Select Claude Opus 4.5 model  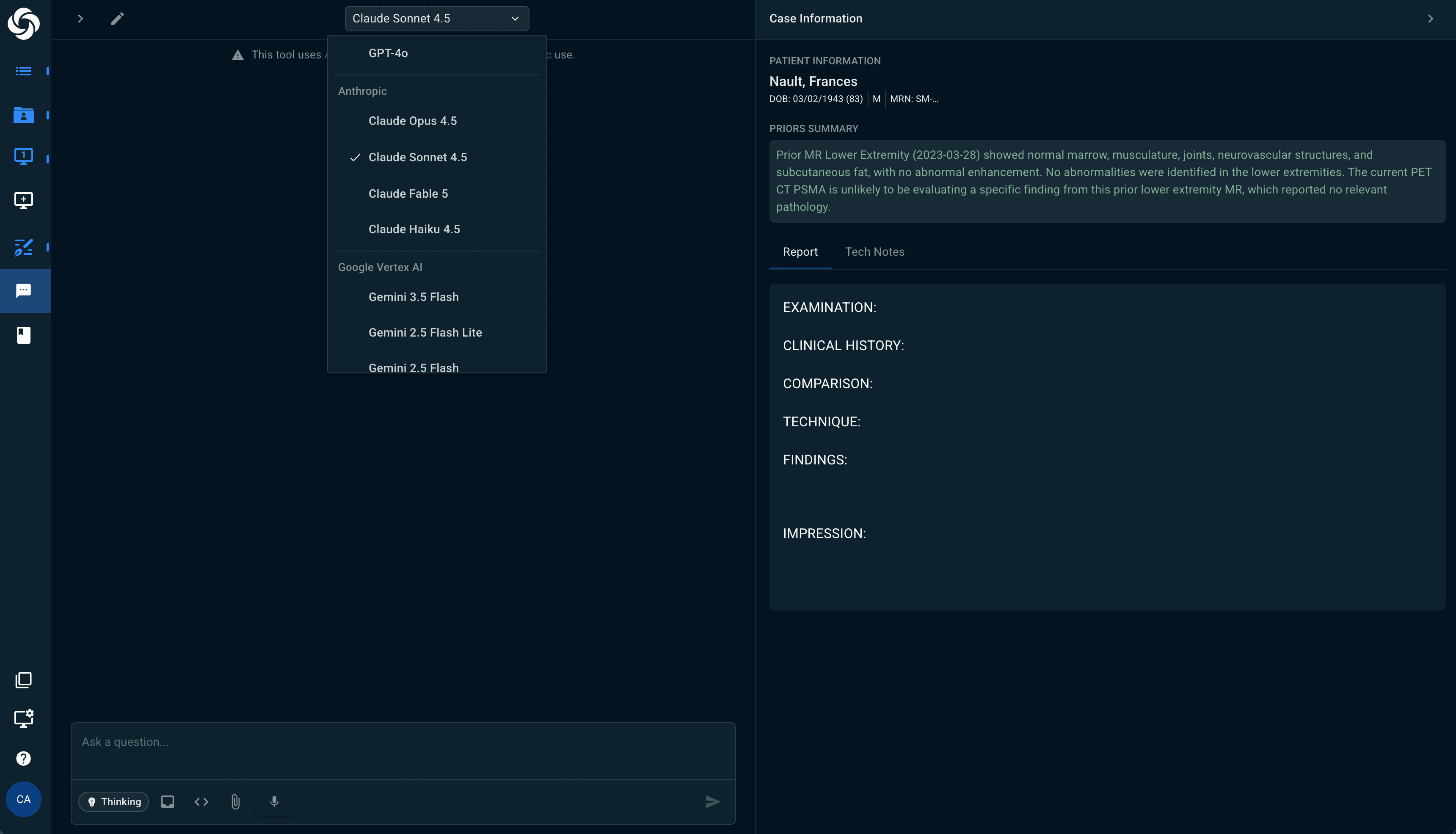coord(437,121)
